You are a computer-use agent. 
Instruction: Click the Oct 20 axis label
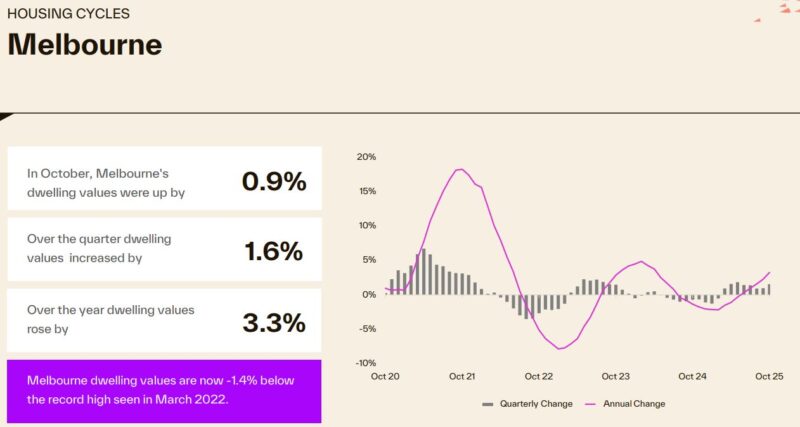(x=385, y=377)
